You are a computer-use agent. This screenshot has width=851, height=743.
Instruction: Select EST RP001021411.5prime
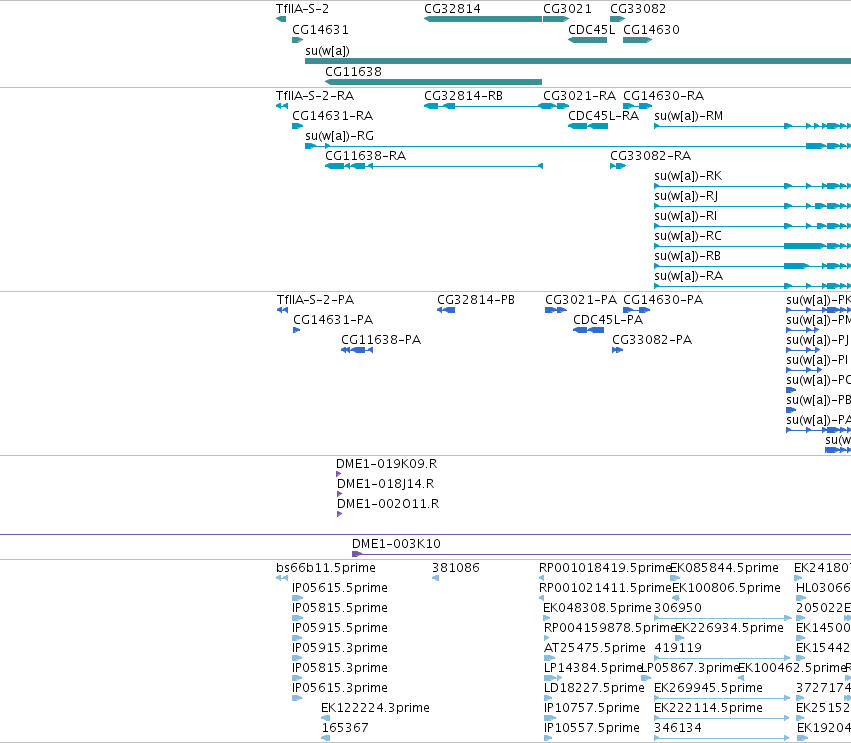[x=605, y=588]
